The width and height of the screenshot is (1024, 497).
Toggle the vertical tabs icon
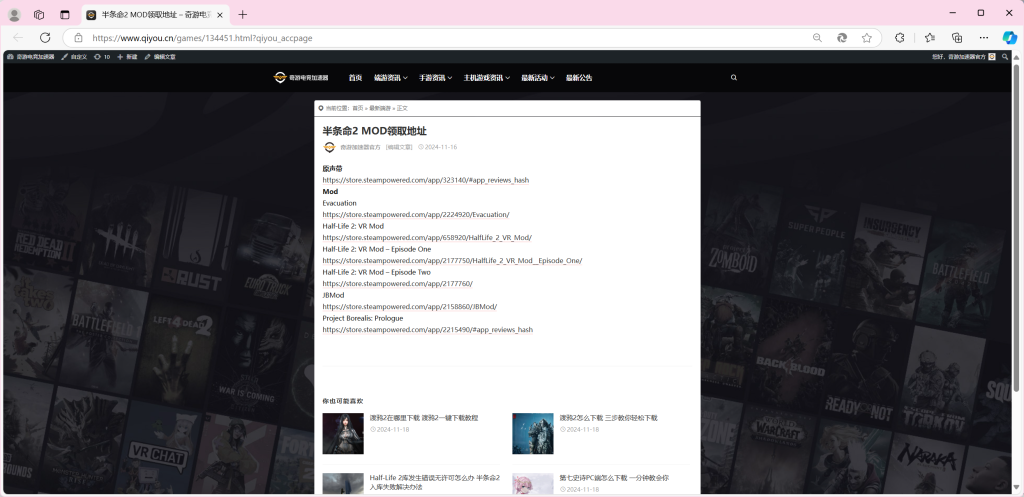[64, 14]
